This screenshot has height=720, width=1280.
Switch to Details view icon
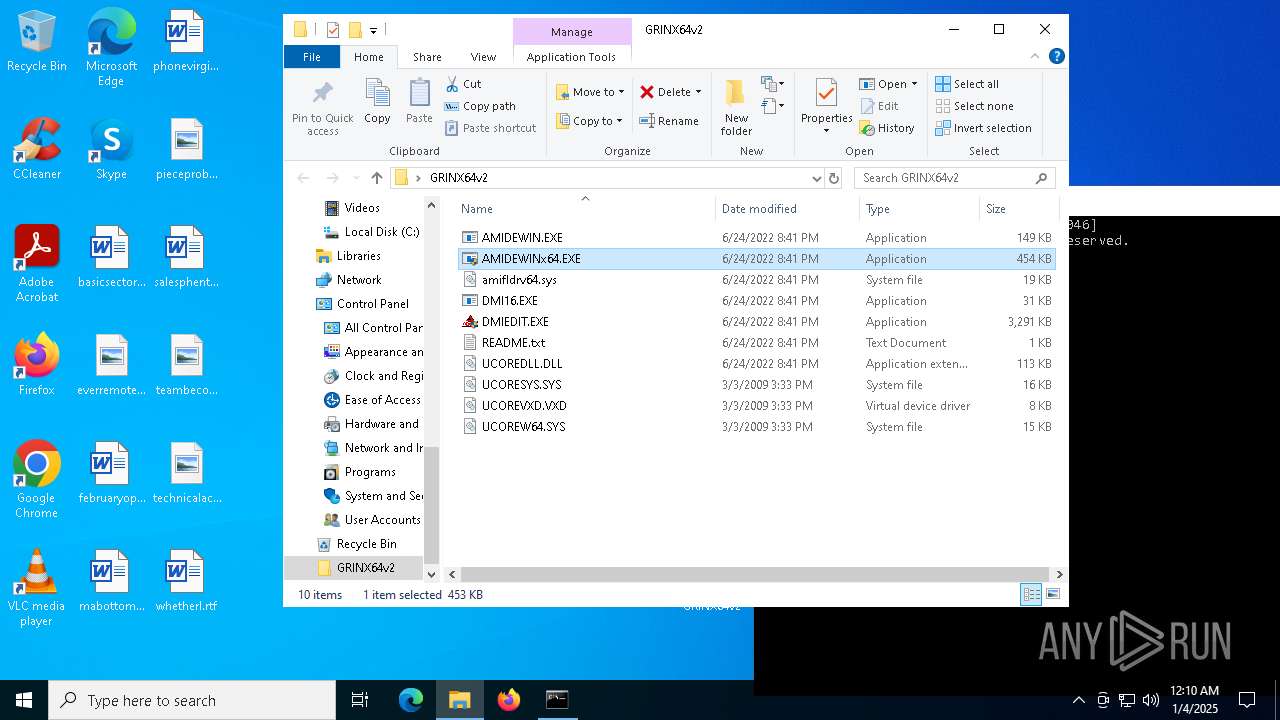(1031, 594)
